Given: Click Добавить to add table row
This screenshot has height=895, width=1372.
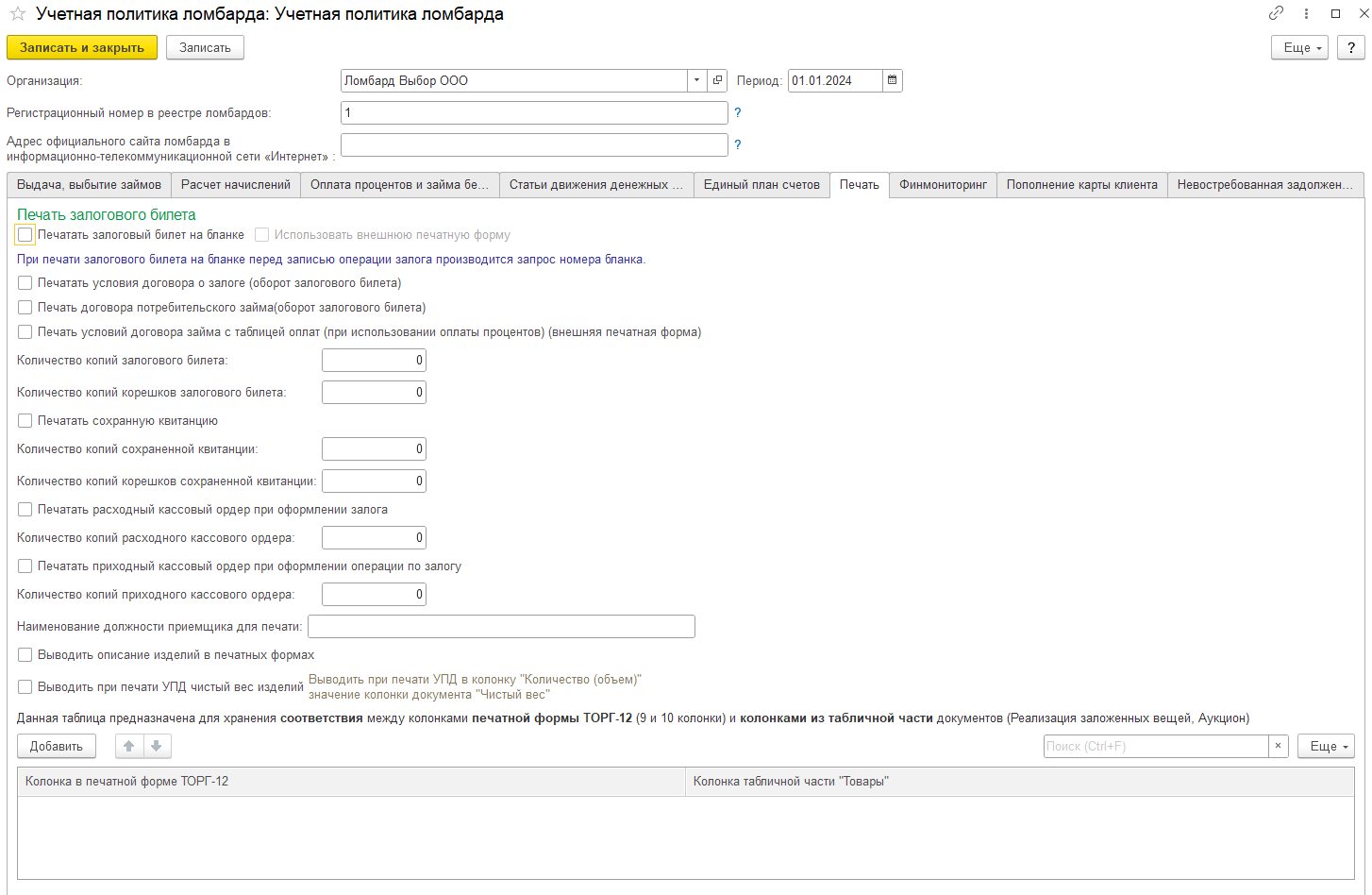Looking at the screenshot, I should point(57,746).
